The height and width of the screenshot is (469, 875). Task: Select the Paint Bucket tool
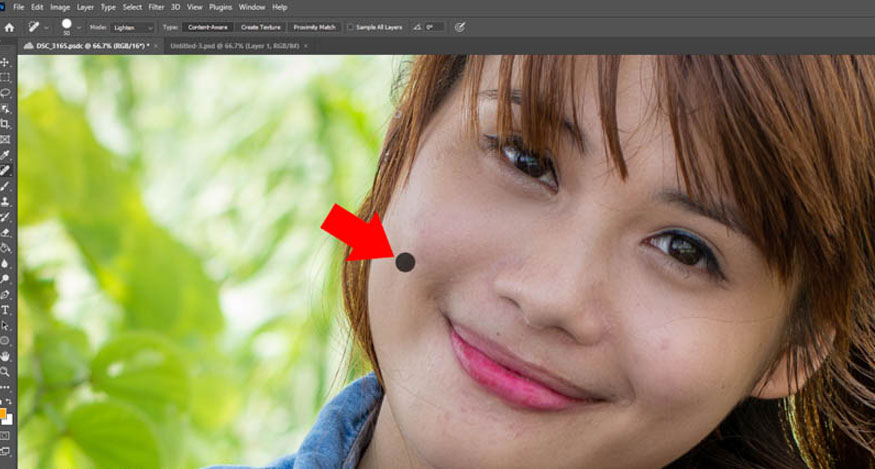click(x=5, y=247)
